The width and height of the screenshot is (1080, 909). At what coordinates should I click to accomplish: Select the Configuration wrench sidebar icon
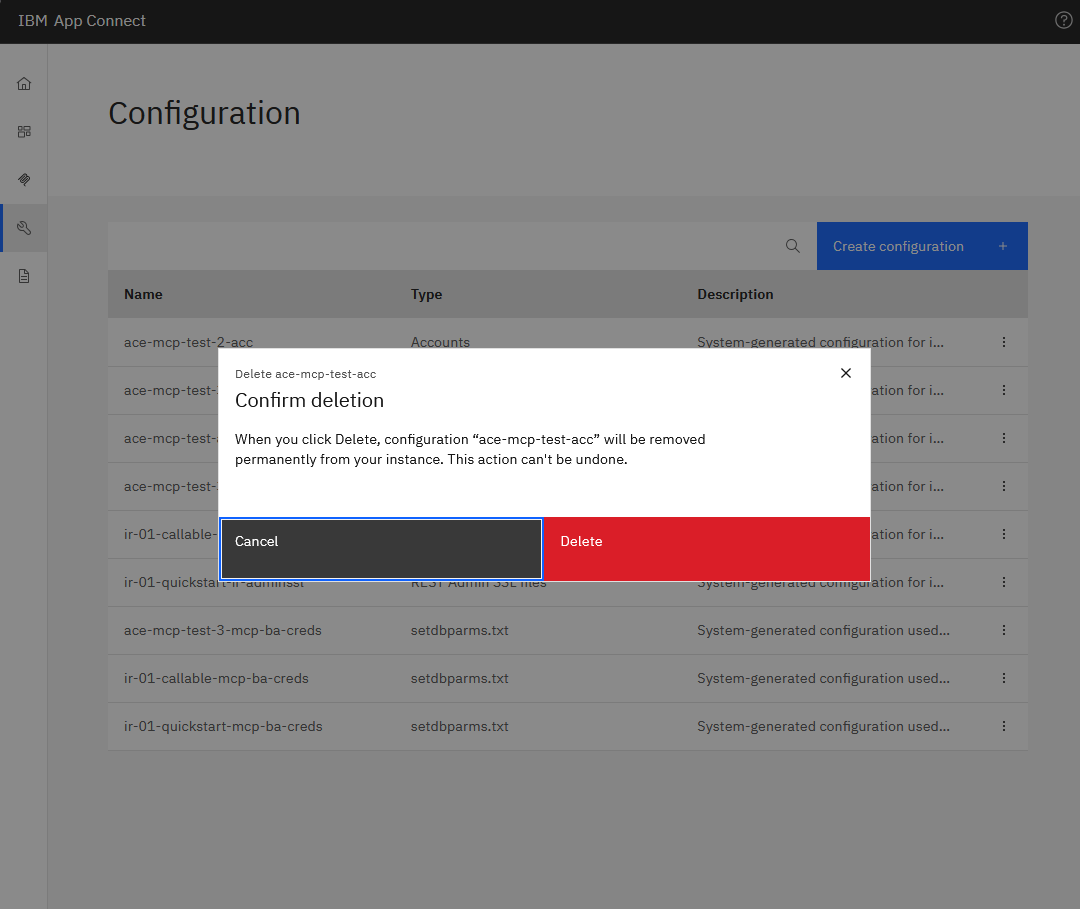[x=24, y=228]
